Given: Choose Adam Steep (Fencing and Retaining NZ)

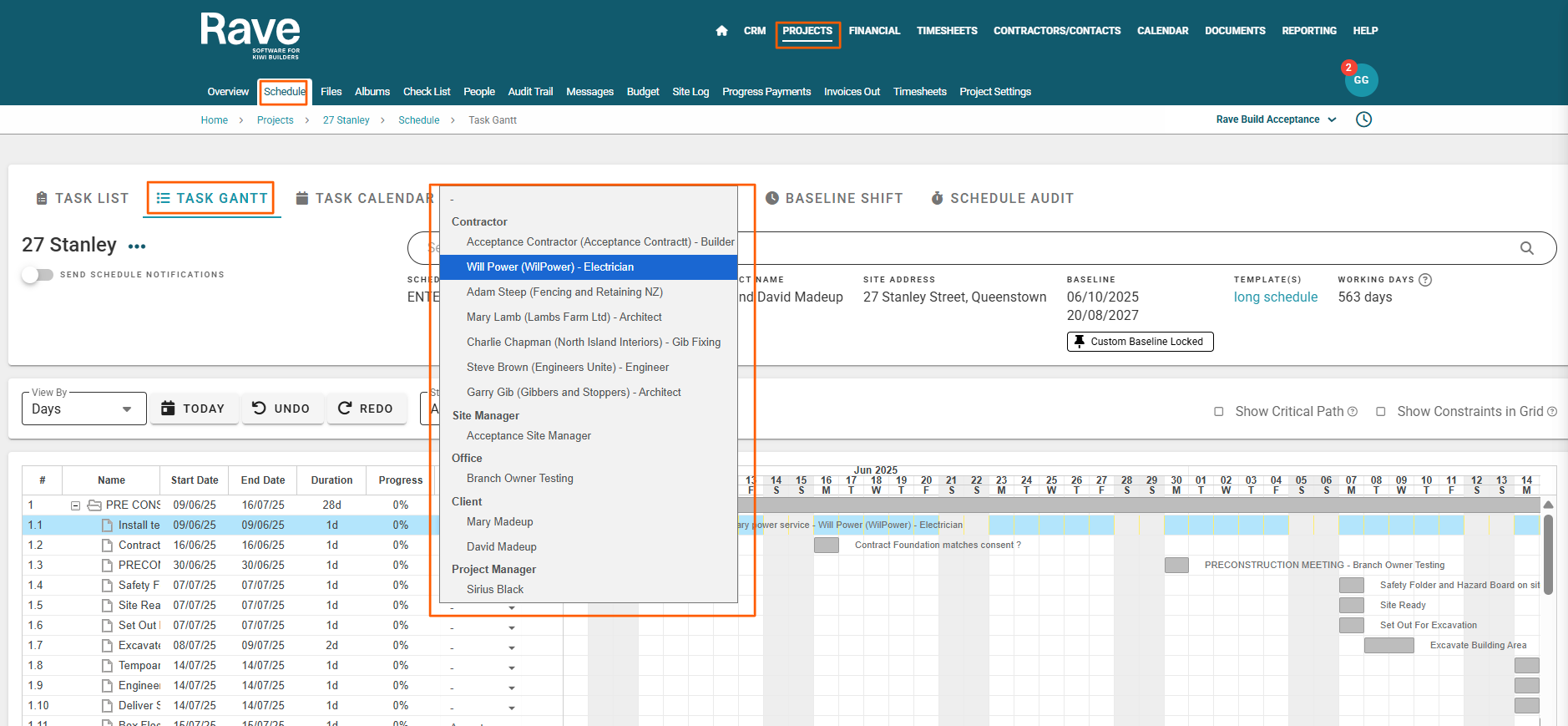Looking at the screenshot, I should [589, 292].
